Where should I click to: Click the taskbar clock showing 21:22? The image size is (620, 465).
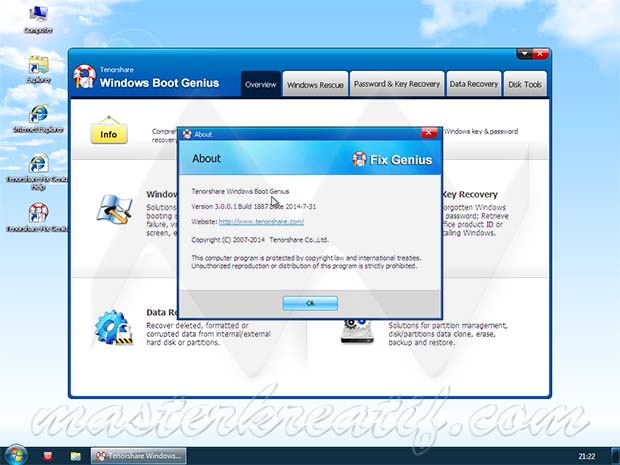pos(587,456)
